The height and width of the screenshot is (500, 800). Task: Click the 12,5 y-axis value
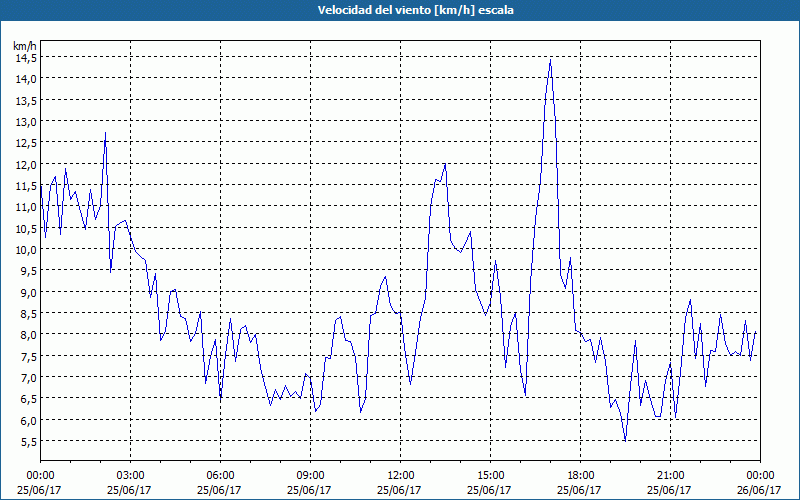(26, 143)
